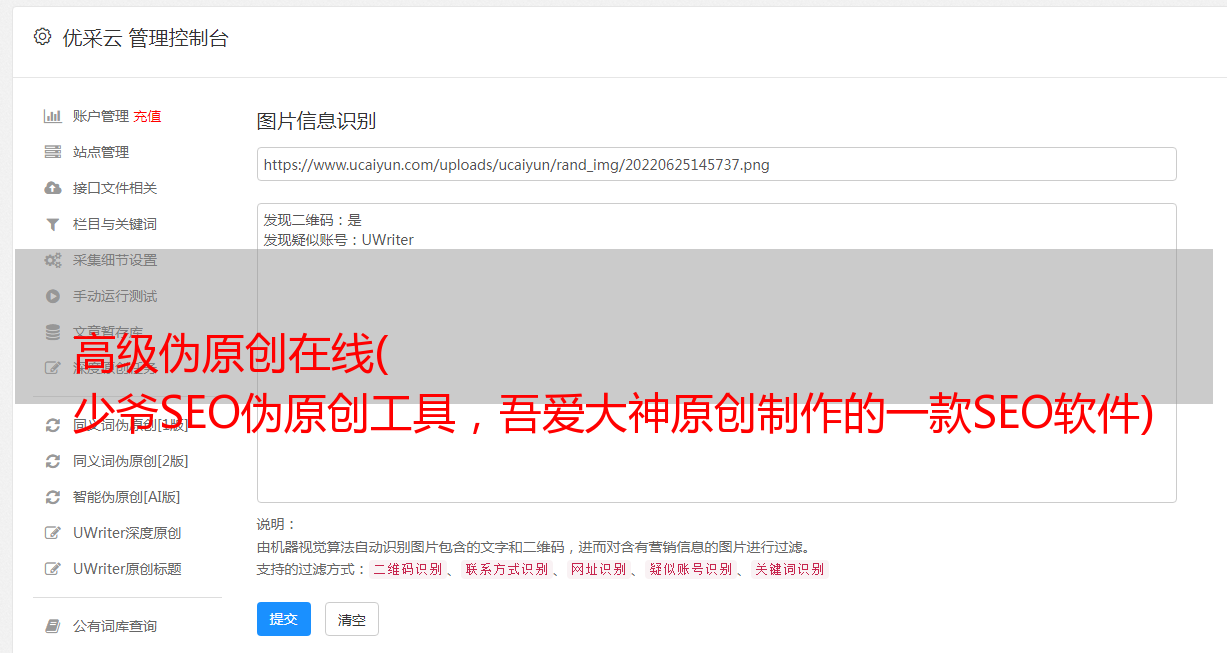The height and width of the screenshot is (653, 1227).
Task: Click the 发现二维码：是 result line
Action: [313, 220]
